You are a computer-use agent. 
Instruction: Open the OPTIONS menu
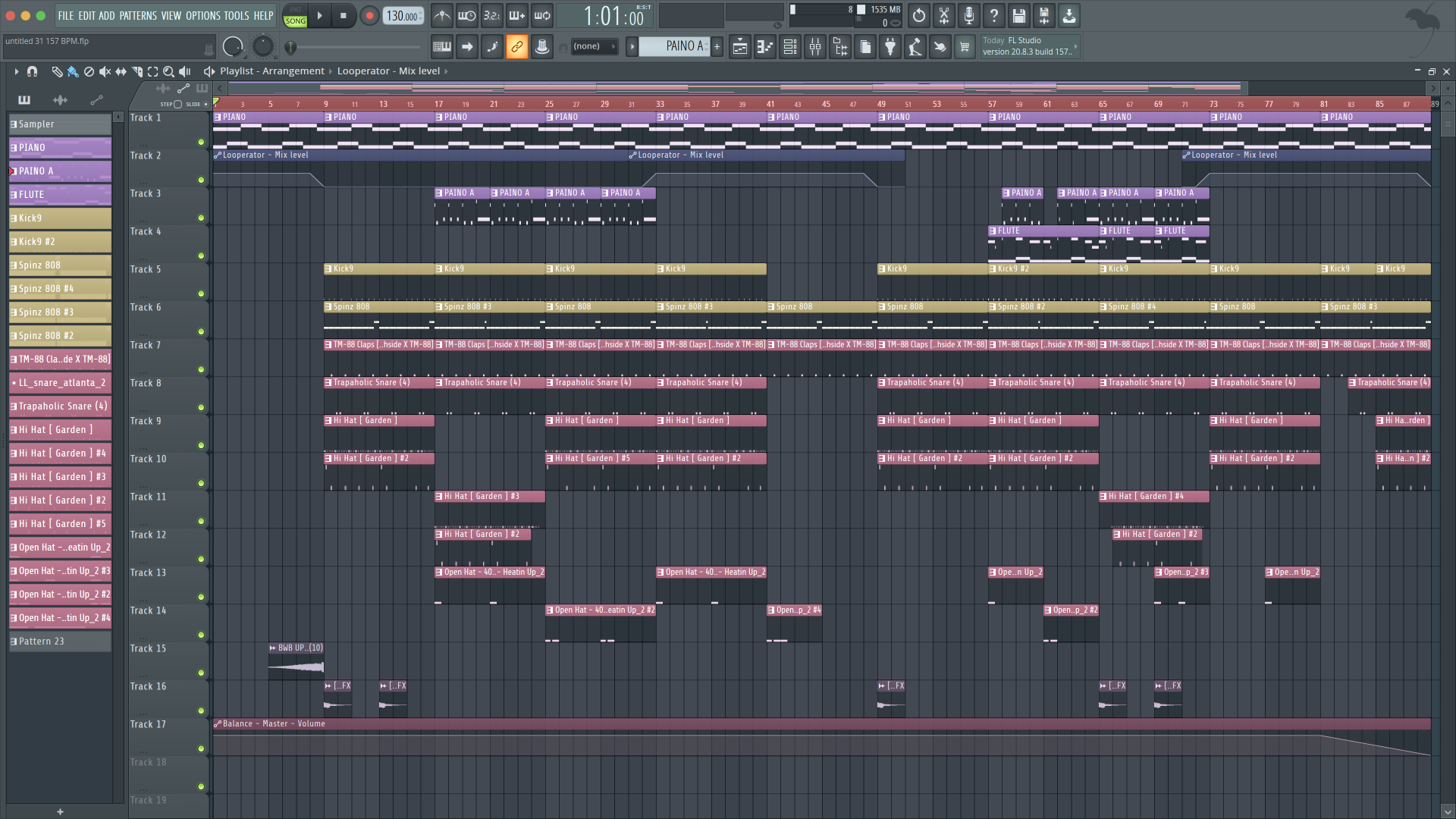click(x=203, y=16)
